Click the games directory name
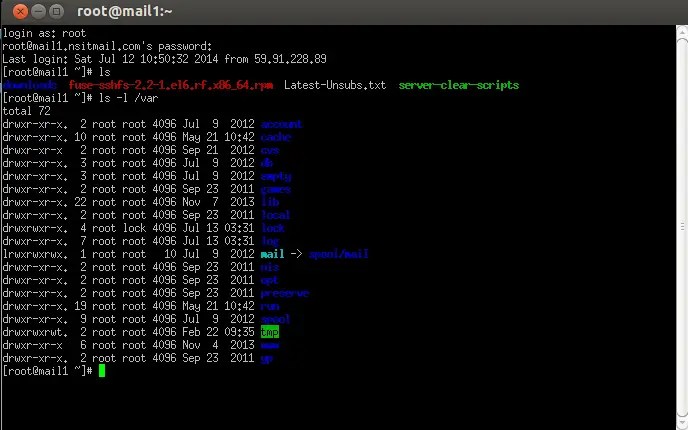Screen dimensions: 688x430 [x=276, y=189]
